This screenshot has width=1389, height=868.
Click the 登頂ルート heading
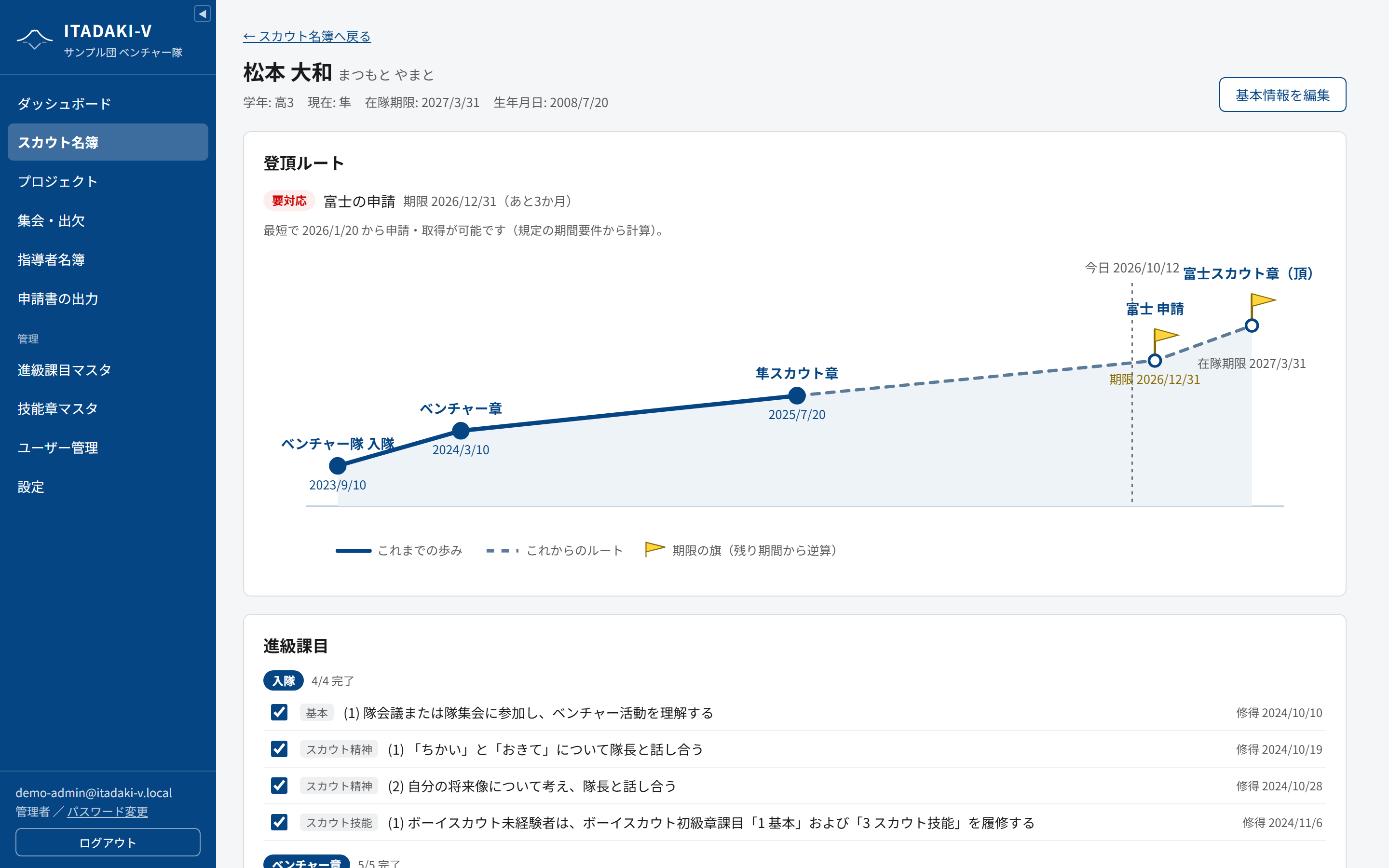click(304, 163)
